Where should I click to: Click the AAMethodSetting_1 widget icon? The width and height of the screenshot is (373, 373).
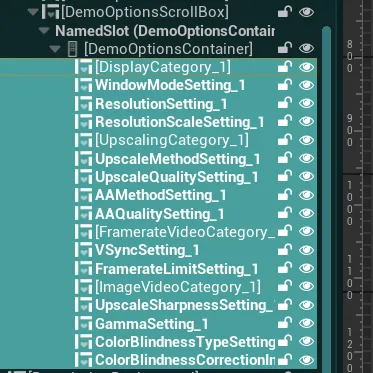pyautogui.click(x=84, y=195)
